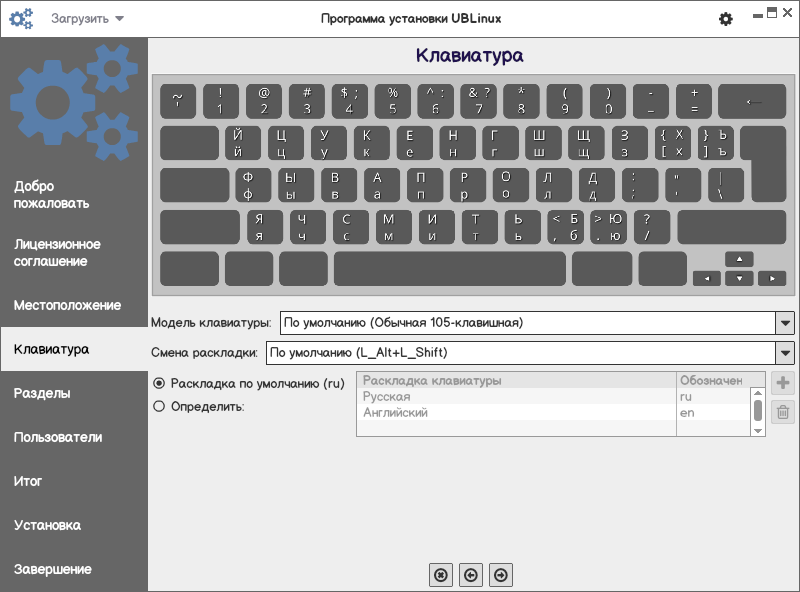The height and width of the screenshot is (592, 800).
Task: Select the 'Определить' radio button
Action: click(x=159, y=406)
